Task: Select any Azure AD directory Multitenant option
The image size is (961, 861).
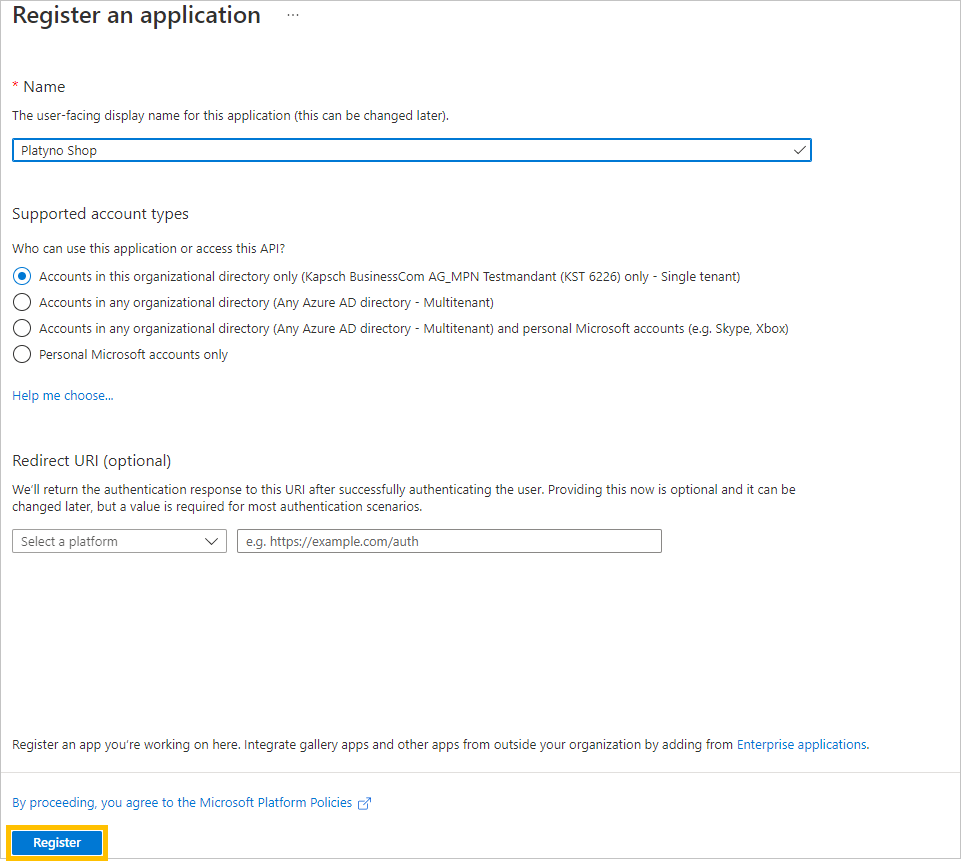Action: click(22, 302)
